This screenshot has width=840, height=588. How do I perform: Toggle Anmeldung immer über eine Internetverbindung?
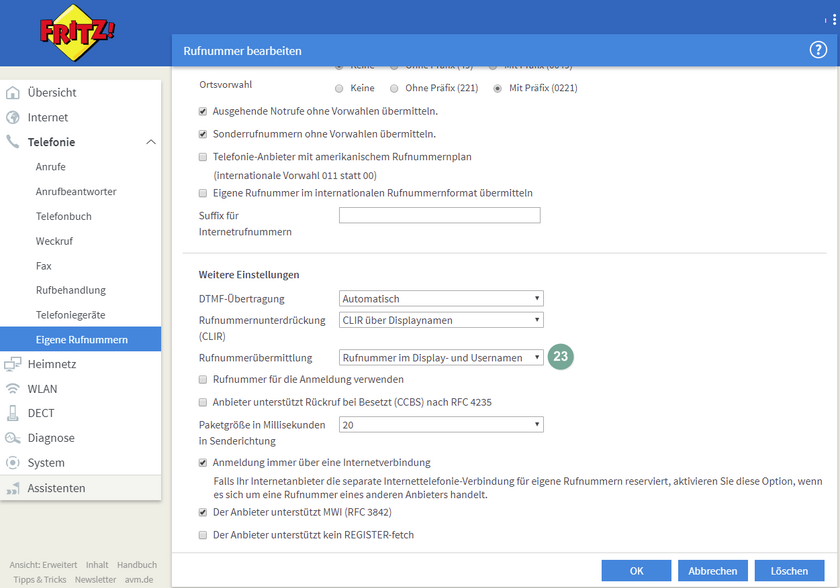(x=203, y=462)
